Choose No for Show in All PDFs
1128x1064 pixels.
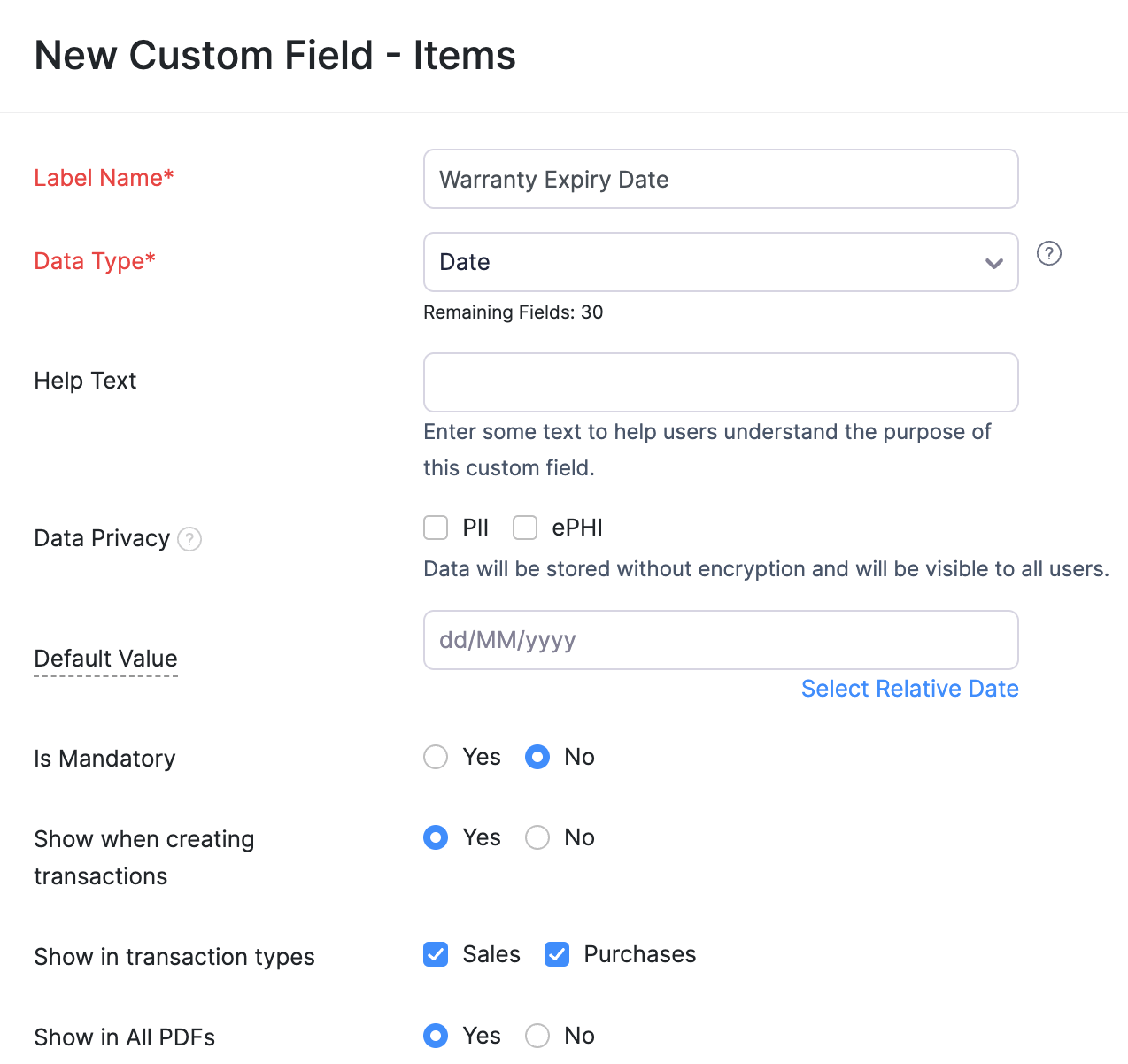point(537,1036)
